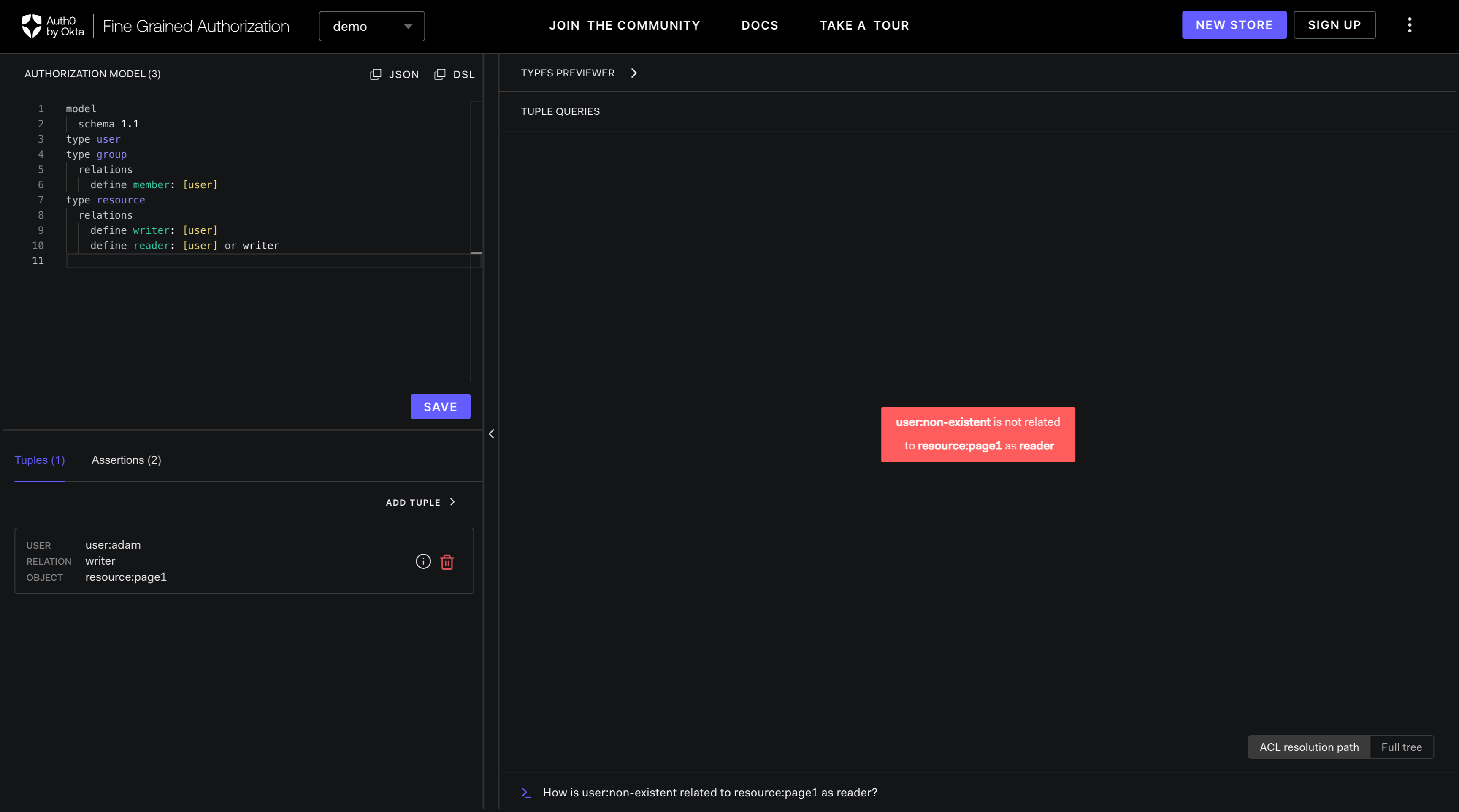Open the Docs link

tap(760, 25)
